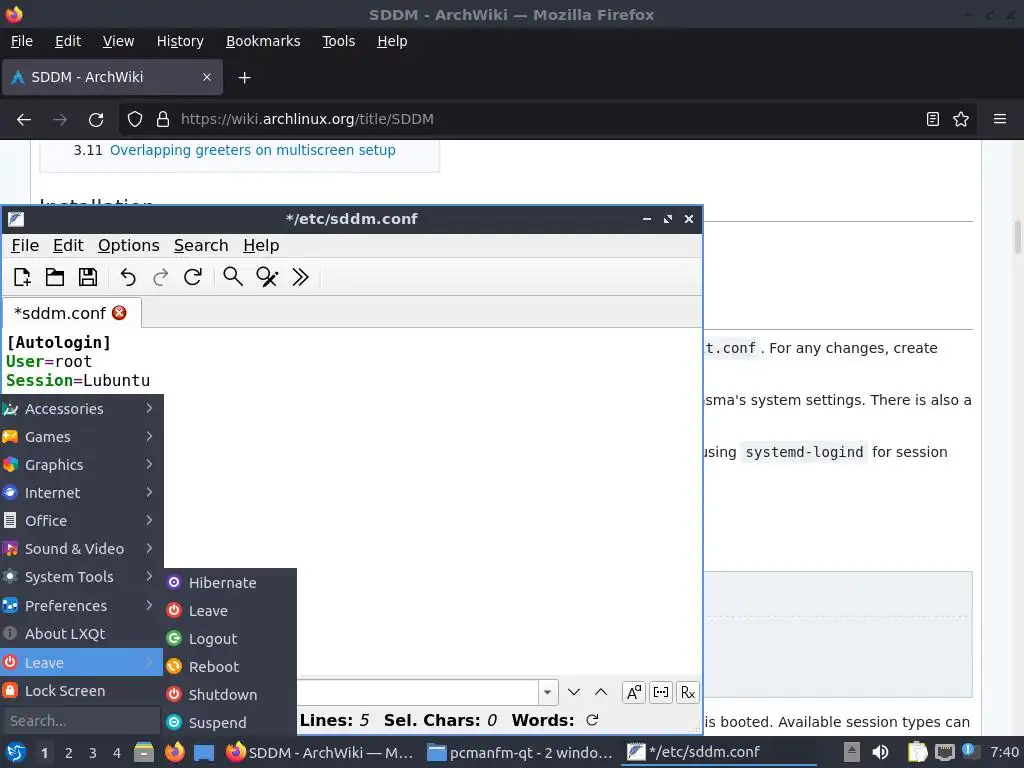The width and height of the screenshot is (1024, 768).
Task: Toggle Firefox reader view icon
Action: point(933,120)
